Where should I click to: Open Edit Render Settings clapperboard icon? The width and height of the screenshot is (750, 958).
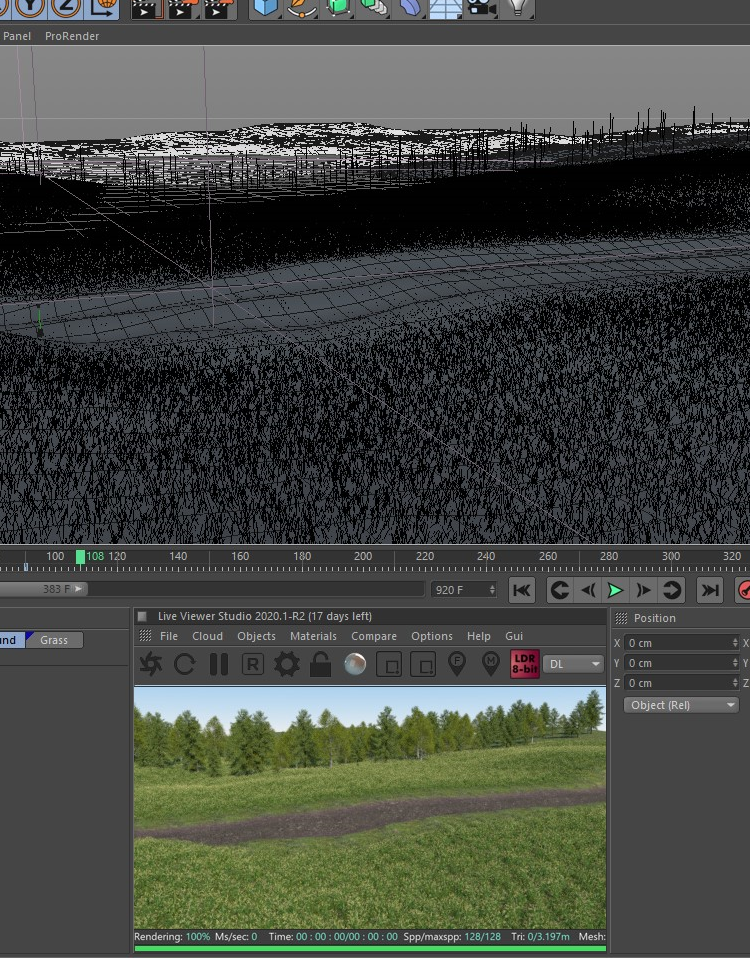[219, 8]
